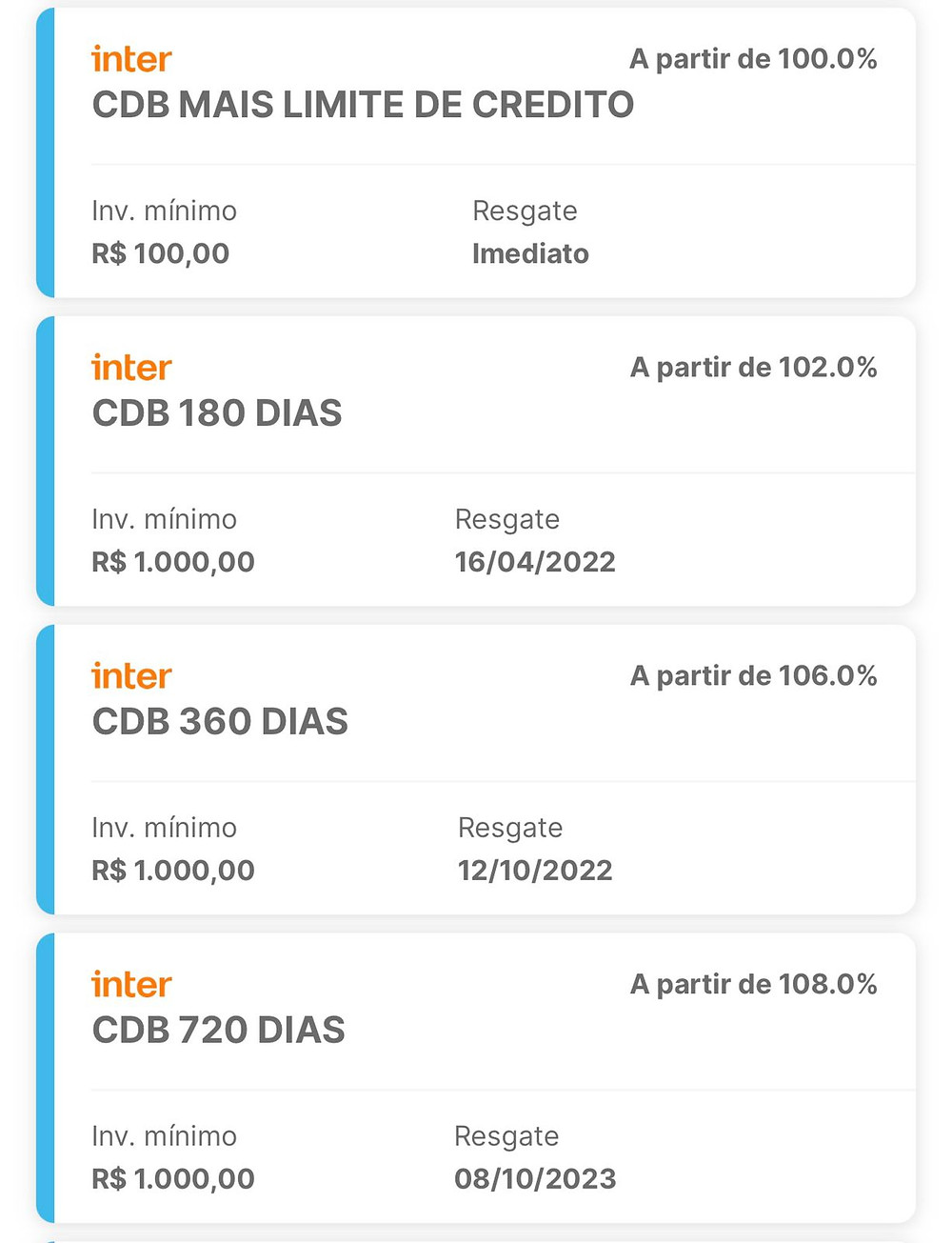Select the Imediato redemption value
The width and height of the screenshot is (952, 1243).
coord(530,253)
